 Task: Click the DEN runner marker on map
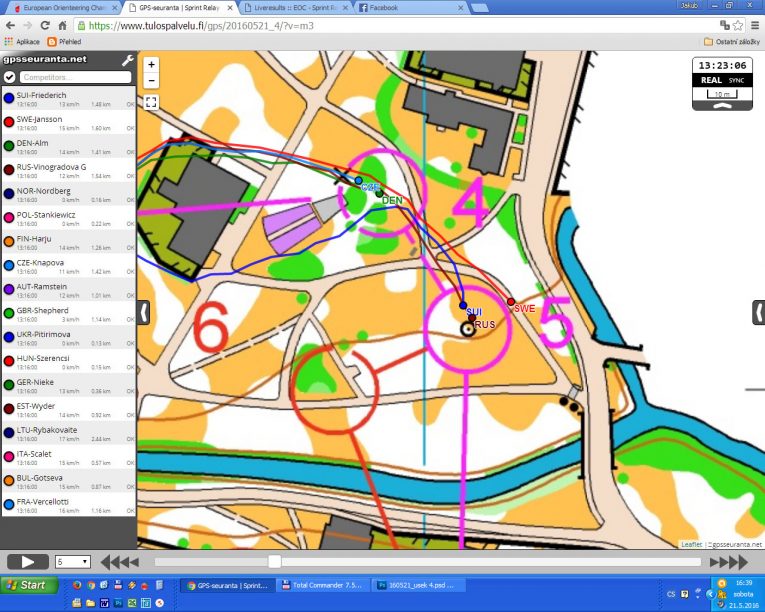click(380, 194)
